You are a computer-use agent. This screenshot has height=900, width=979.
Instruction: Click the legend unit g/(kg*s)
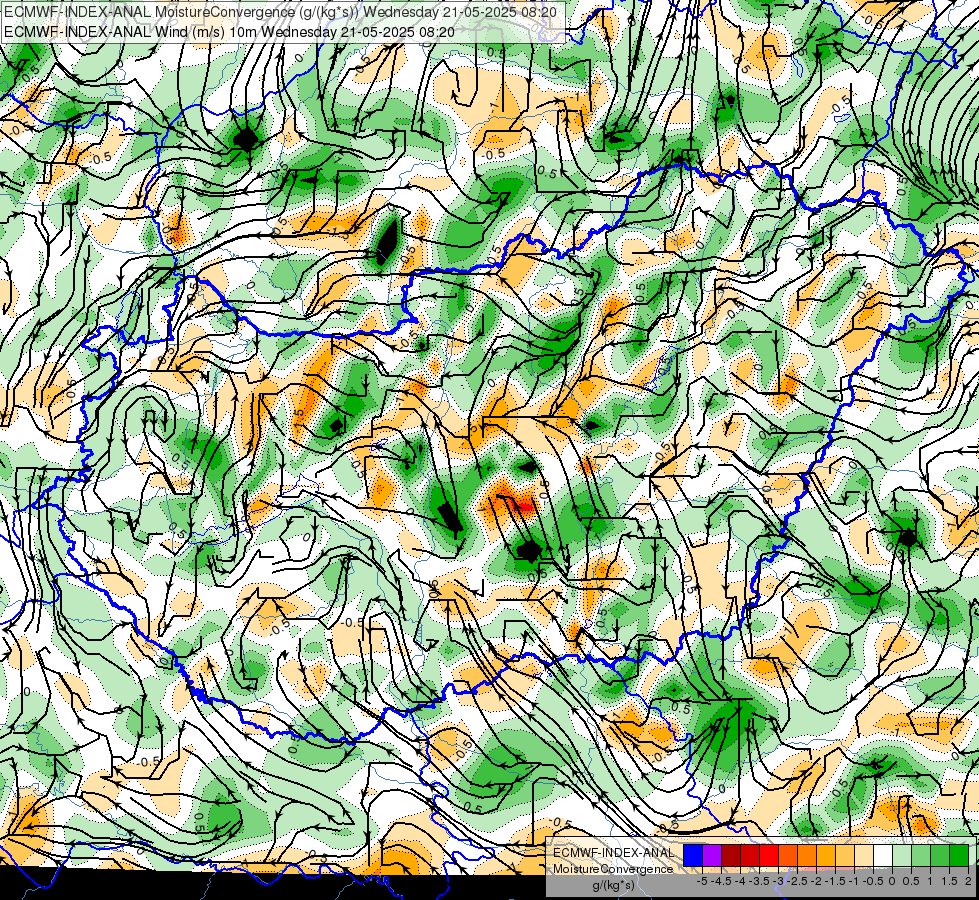coord(613,885)
